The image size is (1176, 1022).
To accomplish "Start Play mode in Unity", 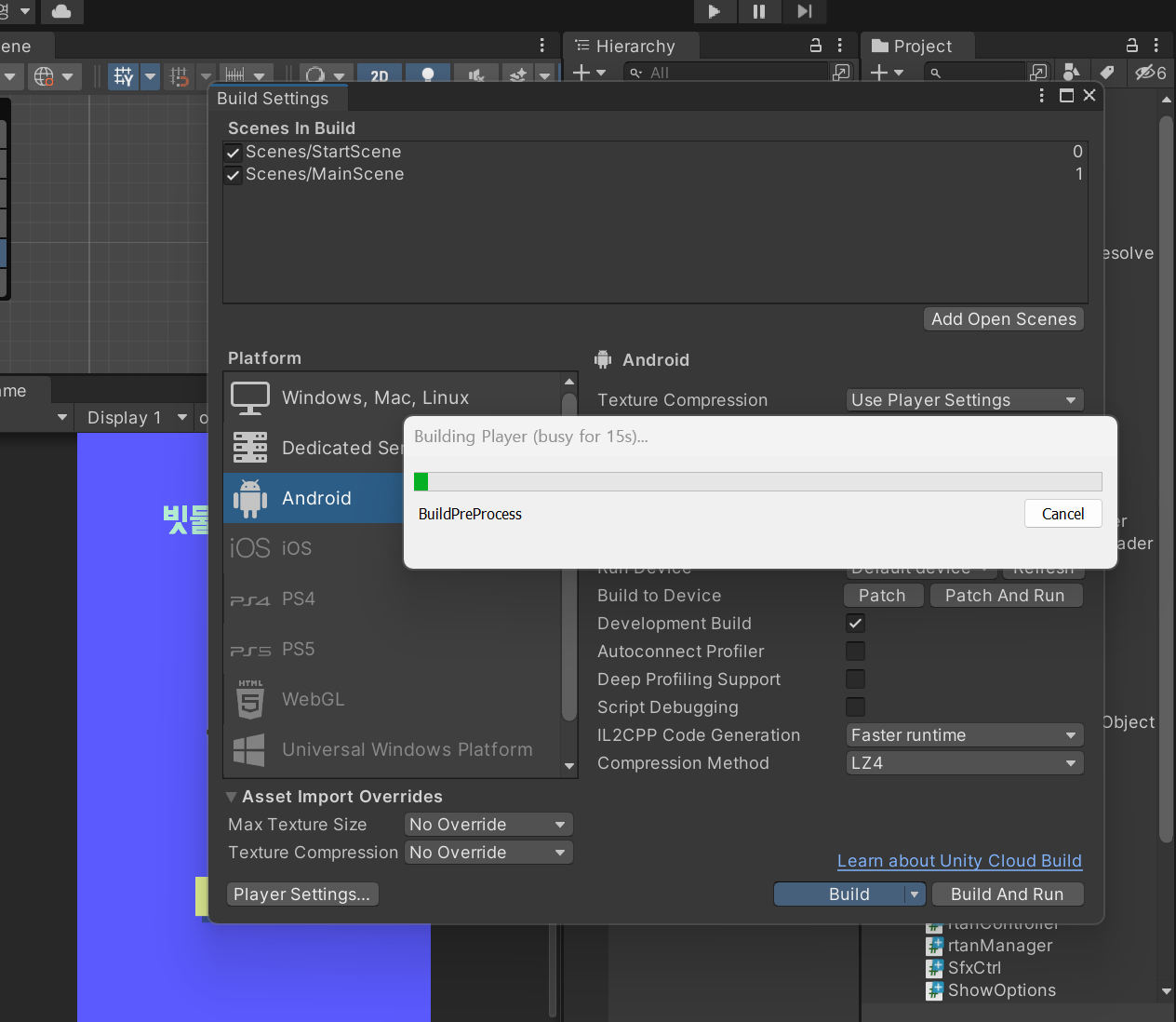I will pos(715,11).
